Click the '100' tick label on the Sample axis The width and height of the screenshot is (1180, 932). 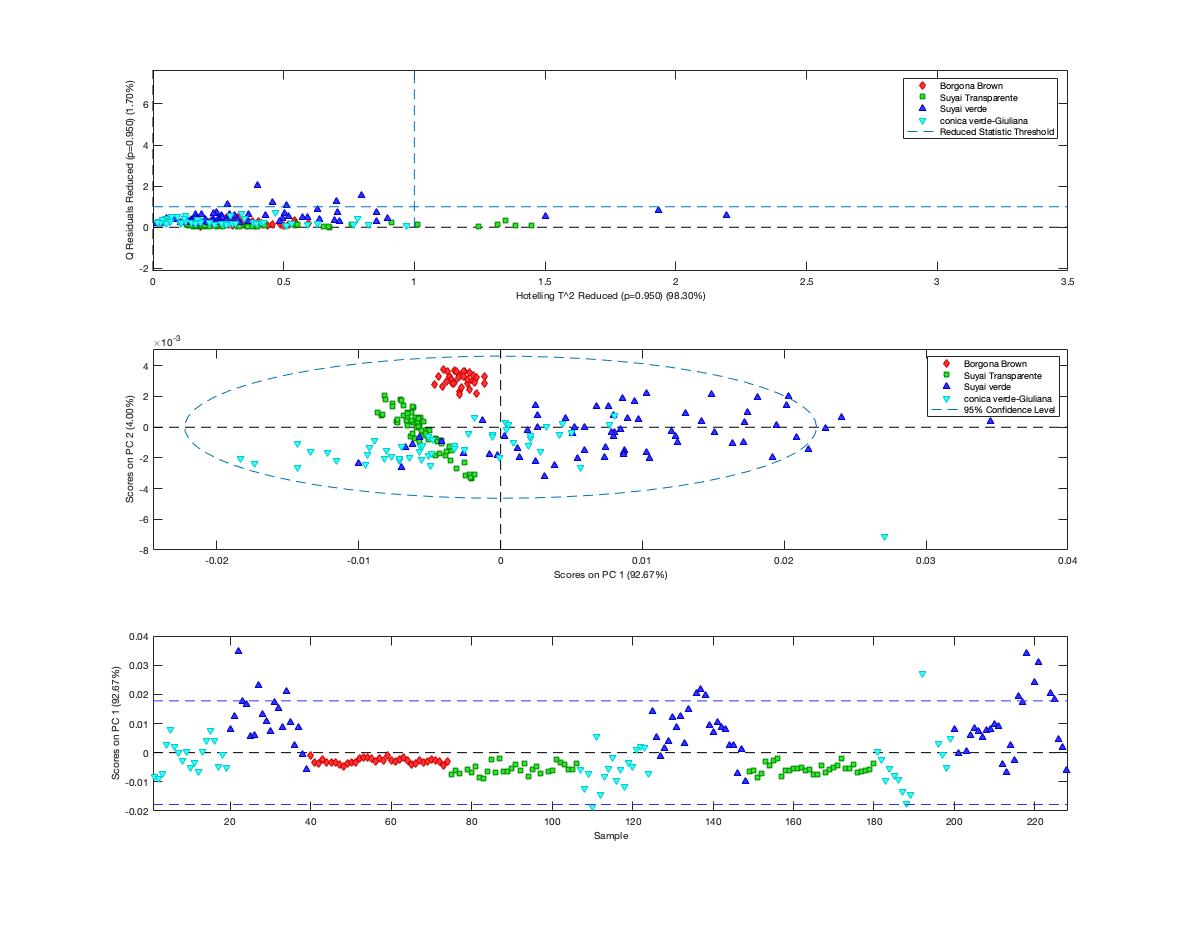[552, 821]
